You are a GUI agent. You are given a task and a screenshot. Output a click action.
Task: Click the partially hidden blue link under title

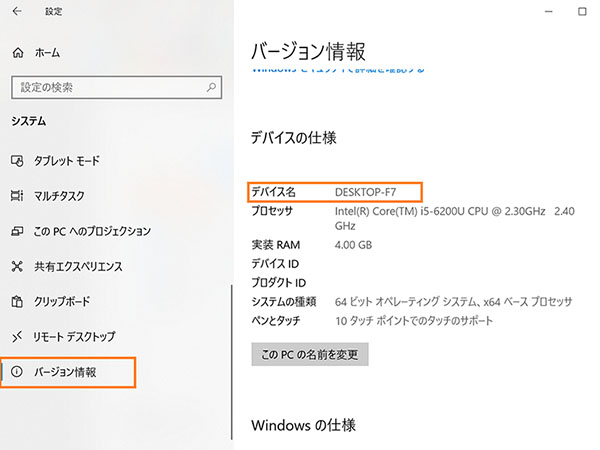338,70
